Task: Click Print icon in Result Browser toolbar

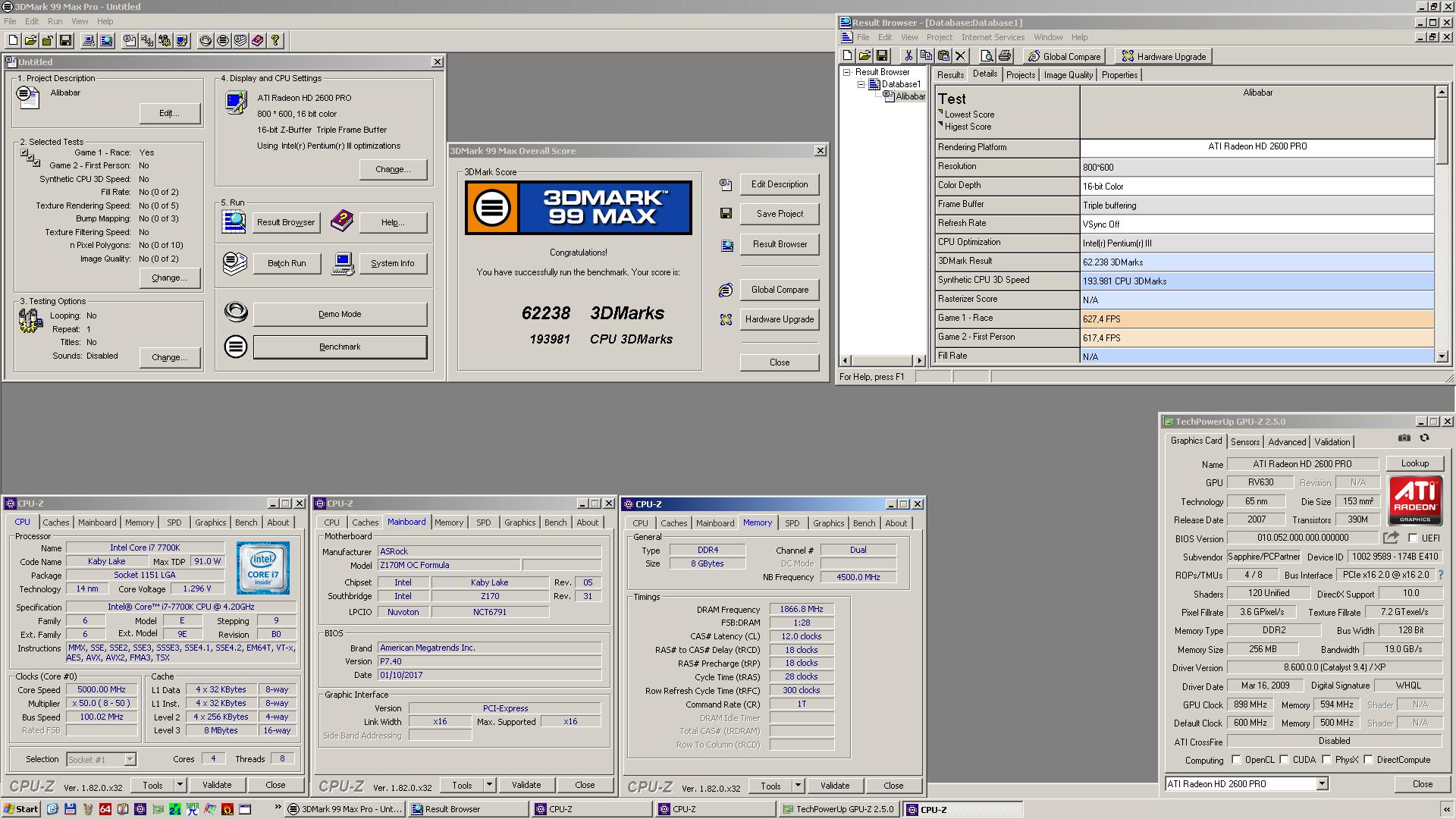Action: coord(1005,55)
